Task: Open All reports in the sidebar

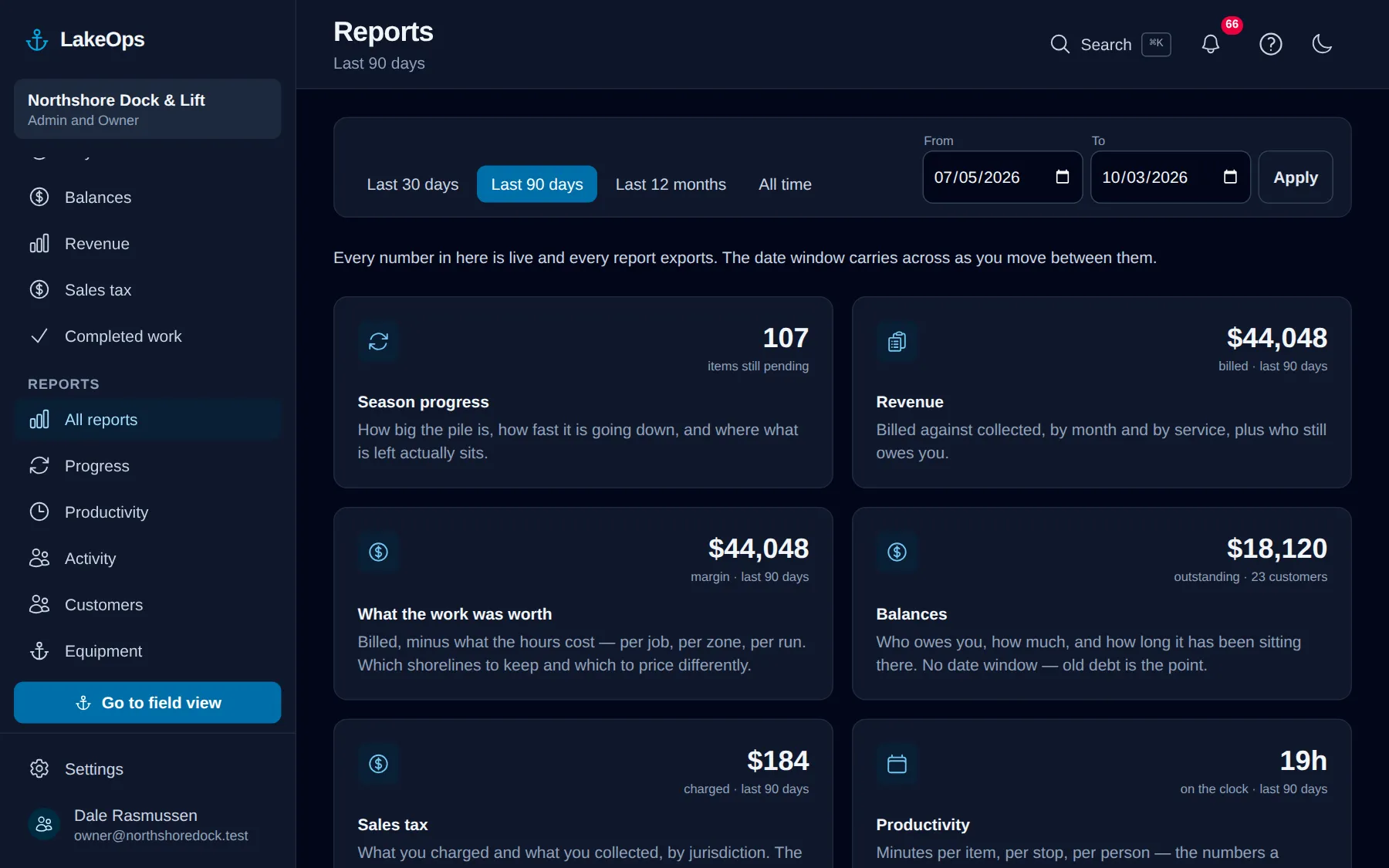Action: pyautogui.click(x=147, y=419)
